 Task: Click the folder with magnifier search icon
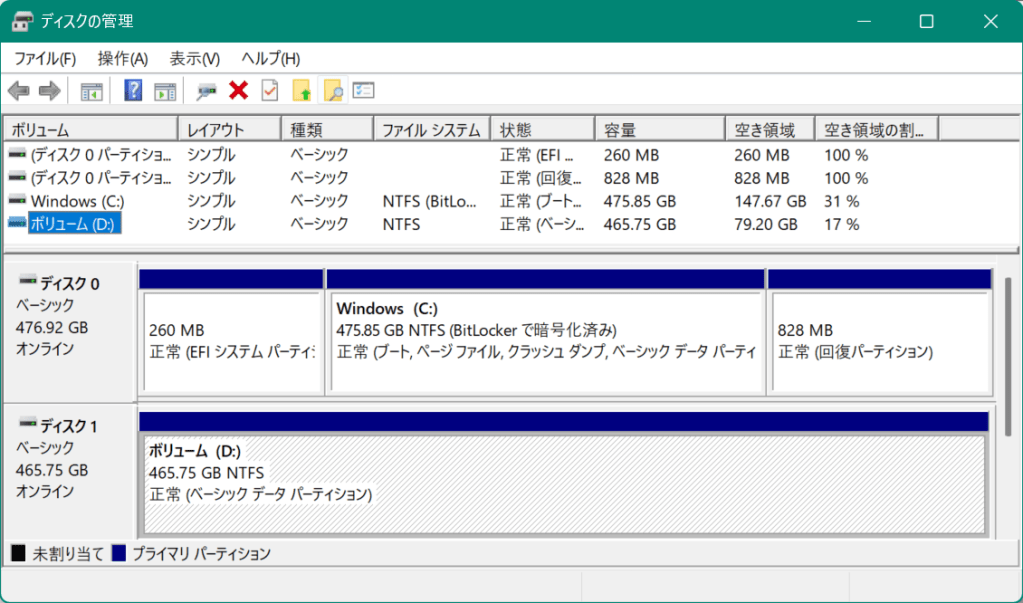point(332,91)
